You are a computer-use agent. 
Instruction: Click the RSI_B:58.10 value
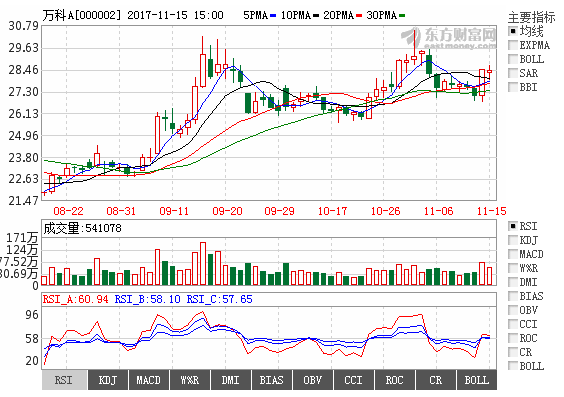pos(147,299)
